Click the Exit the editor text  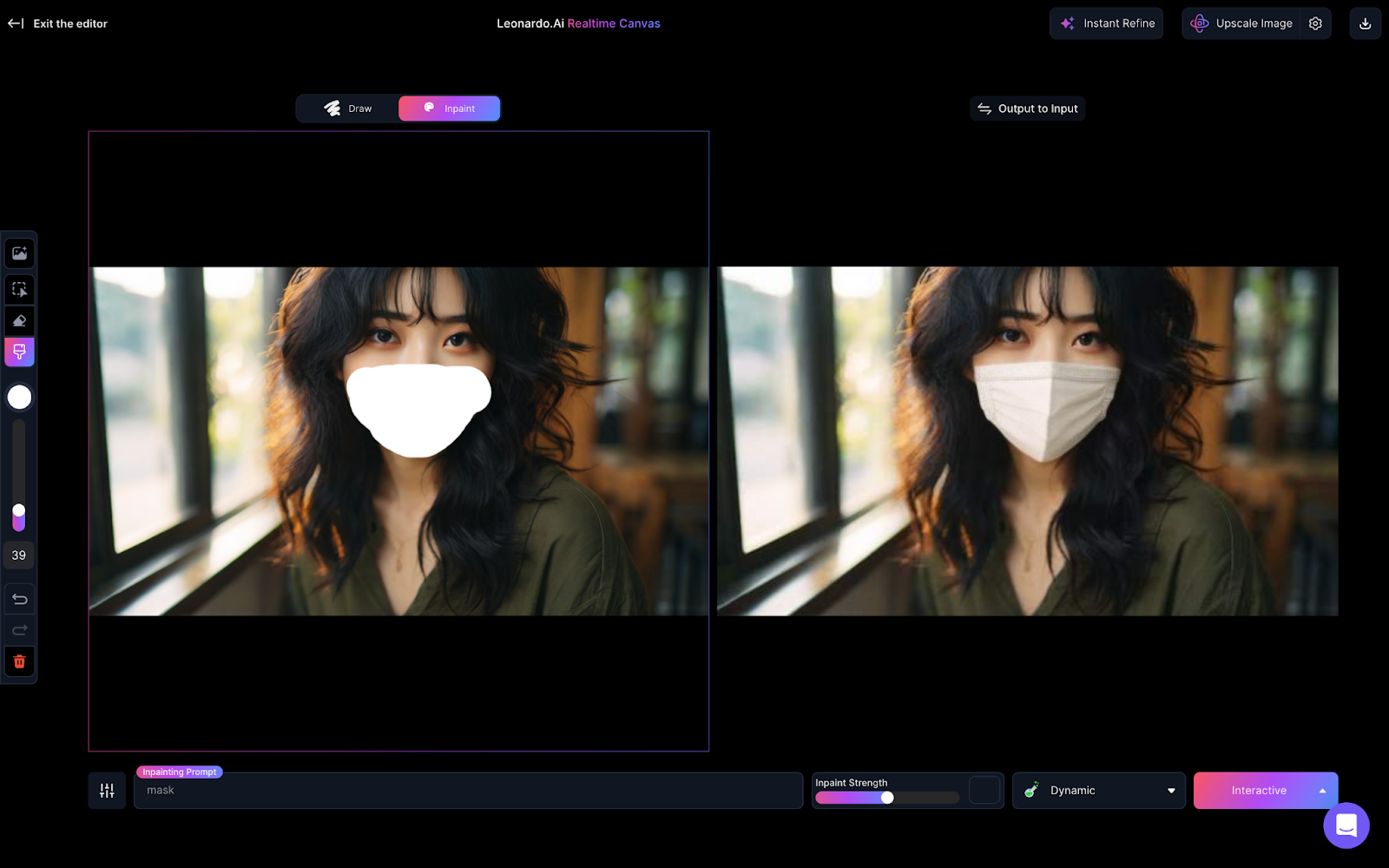70,23
